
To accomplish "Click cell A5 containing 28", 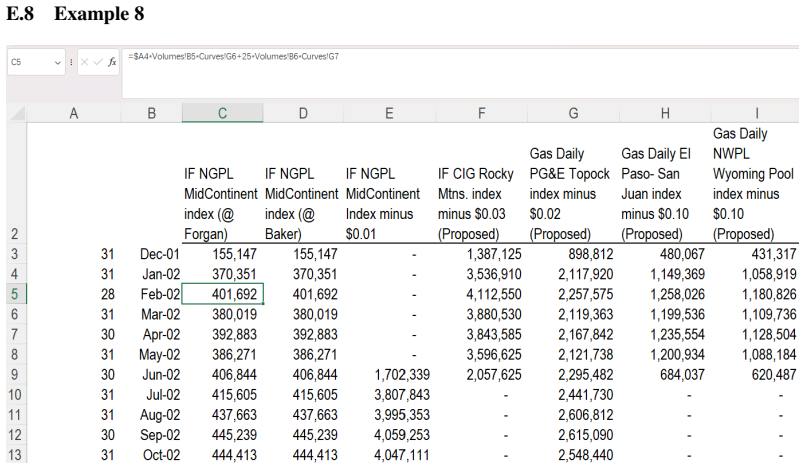I will click(107, 294).
